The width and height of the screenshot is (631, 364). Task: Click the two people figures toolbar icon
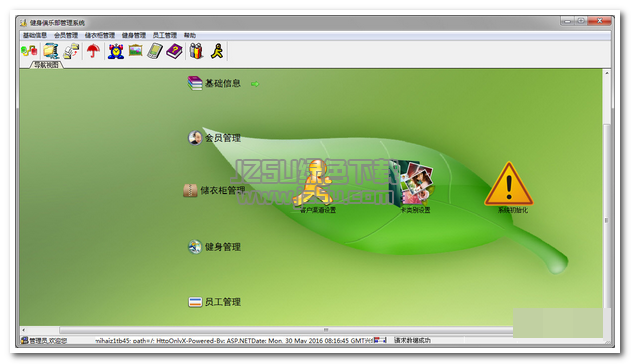pyautogui.click(x=196, y=51)
